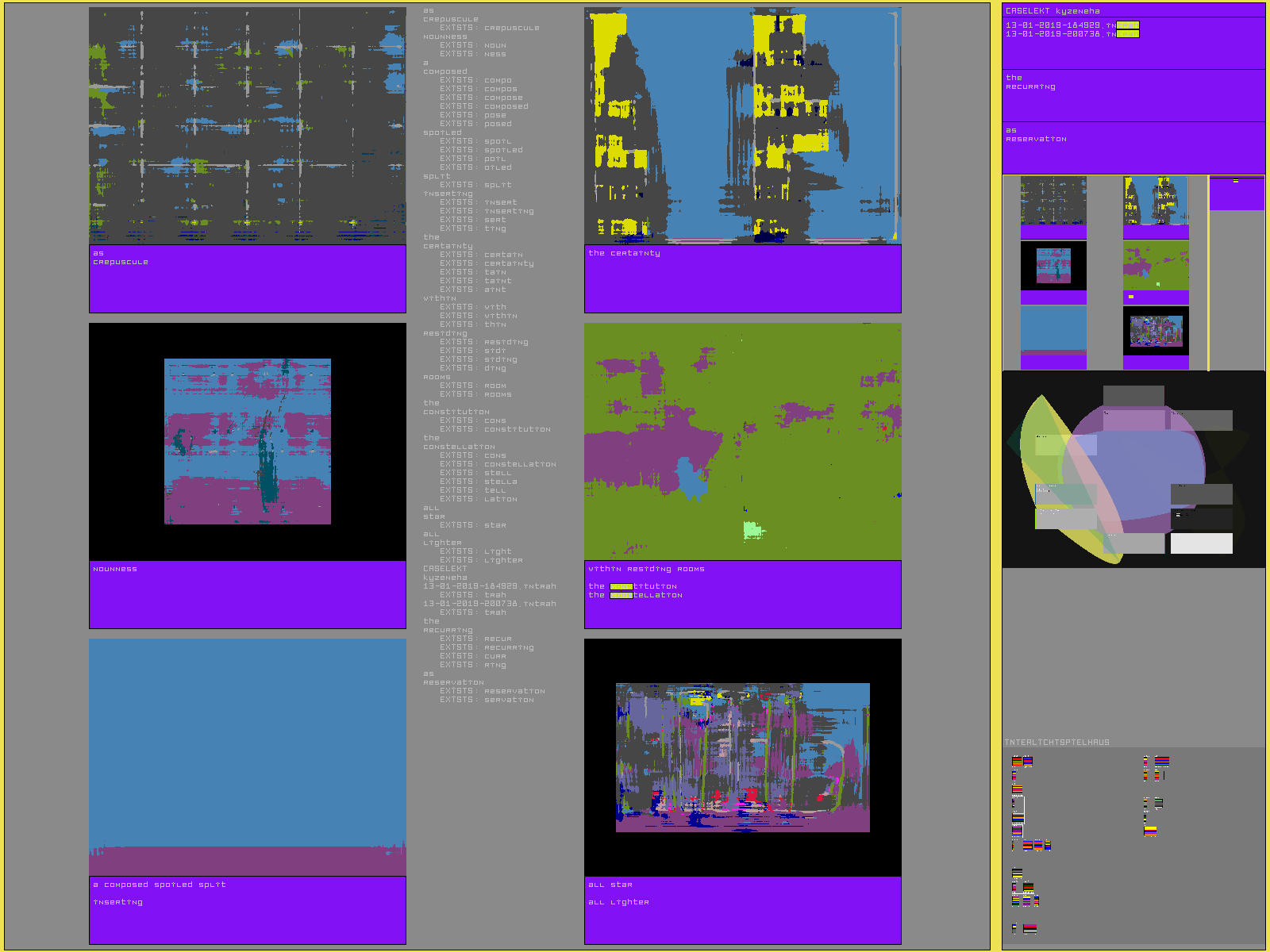The height and width of the screenshot is (952, 1270).
Task: Click the 'CASELEKT kyzeneha' header in right panel
Action: 1053,11
